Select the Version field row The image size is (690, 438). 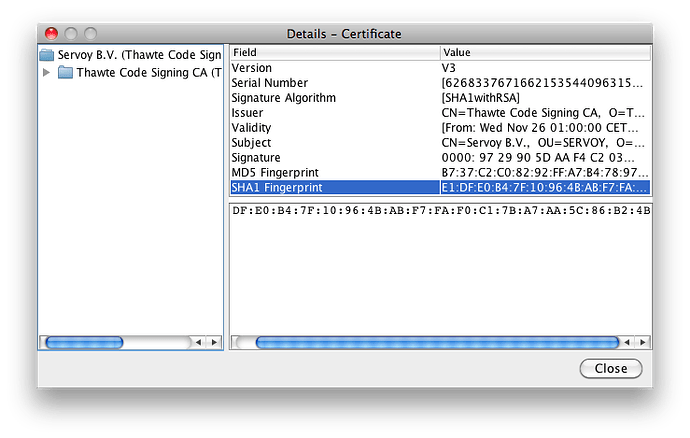tap(440, 68)
